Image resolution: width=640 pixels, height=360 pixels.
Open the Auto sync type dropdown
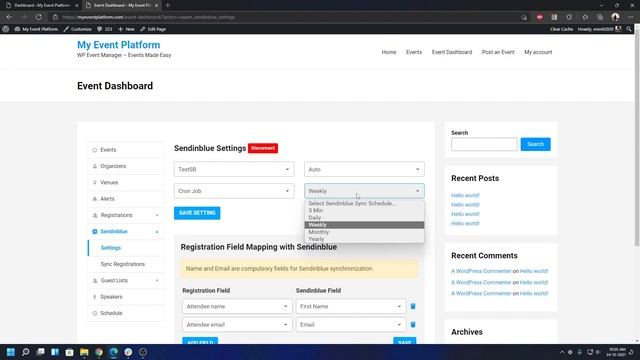(x=364, y=169)
